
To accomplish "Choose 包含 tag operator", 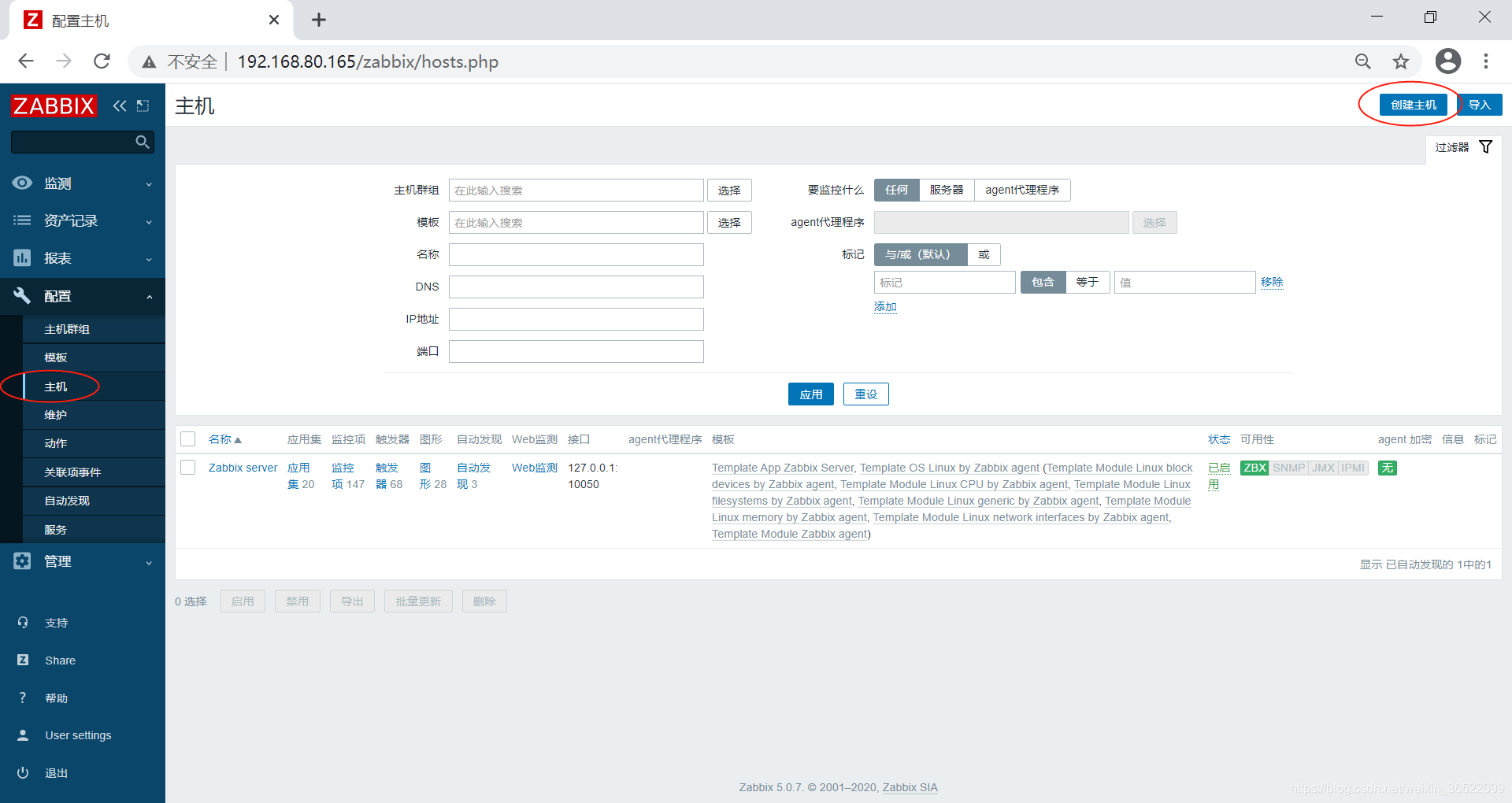I will click(1043, 282).
